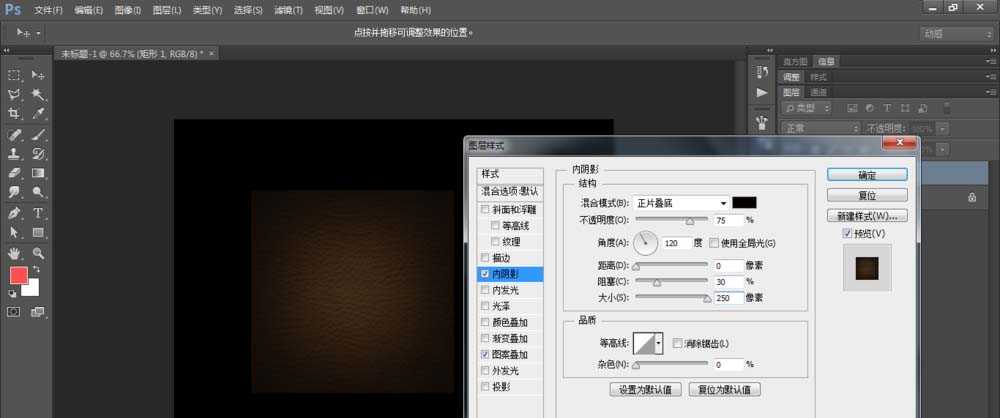Click the 确定 button
This screenshot has width=1000, height=418.
(867, 175)
